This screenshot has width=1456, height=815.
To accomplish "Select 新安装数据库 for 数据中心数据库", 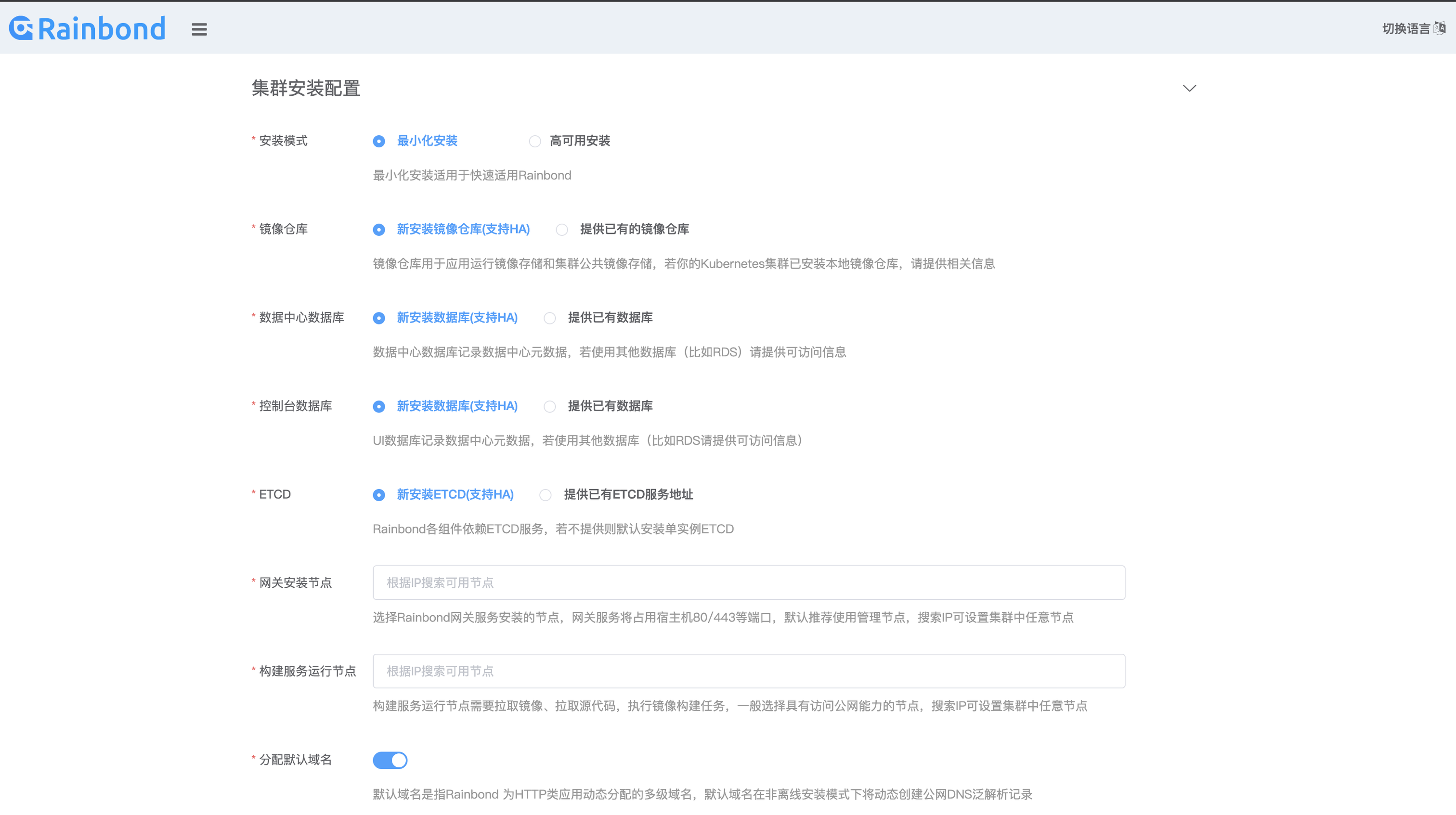I will coord(379,318).
